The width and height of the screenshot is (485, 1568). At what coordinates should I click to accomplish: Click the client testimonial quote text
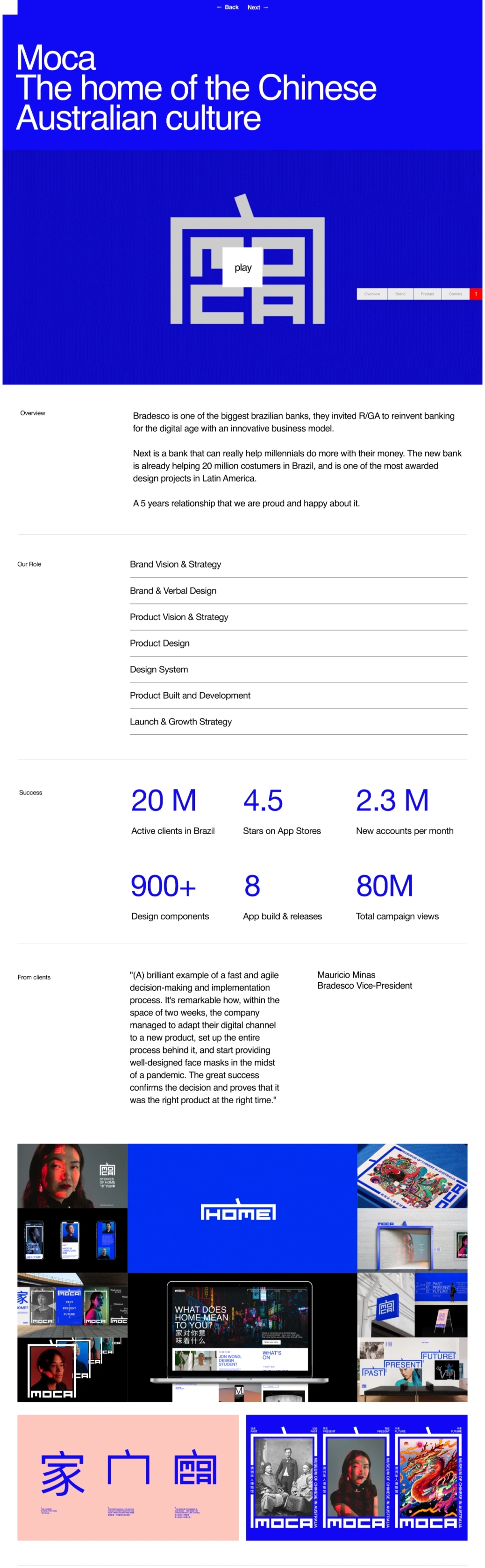pyautogui.click(x=205, y=1037)
